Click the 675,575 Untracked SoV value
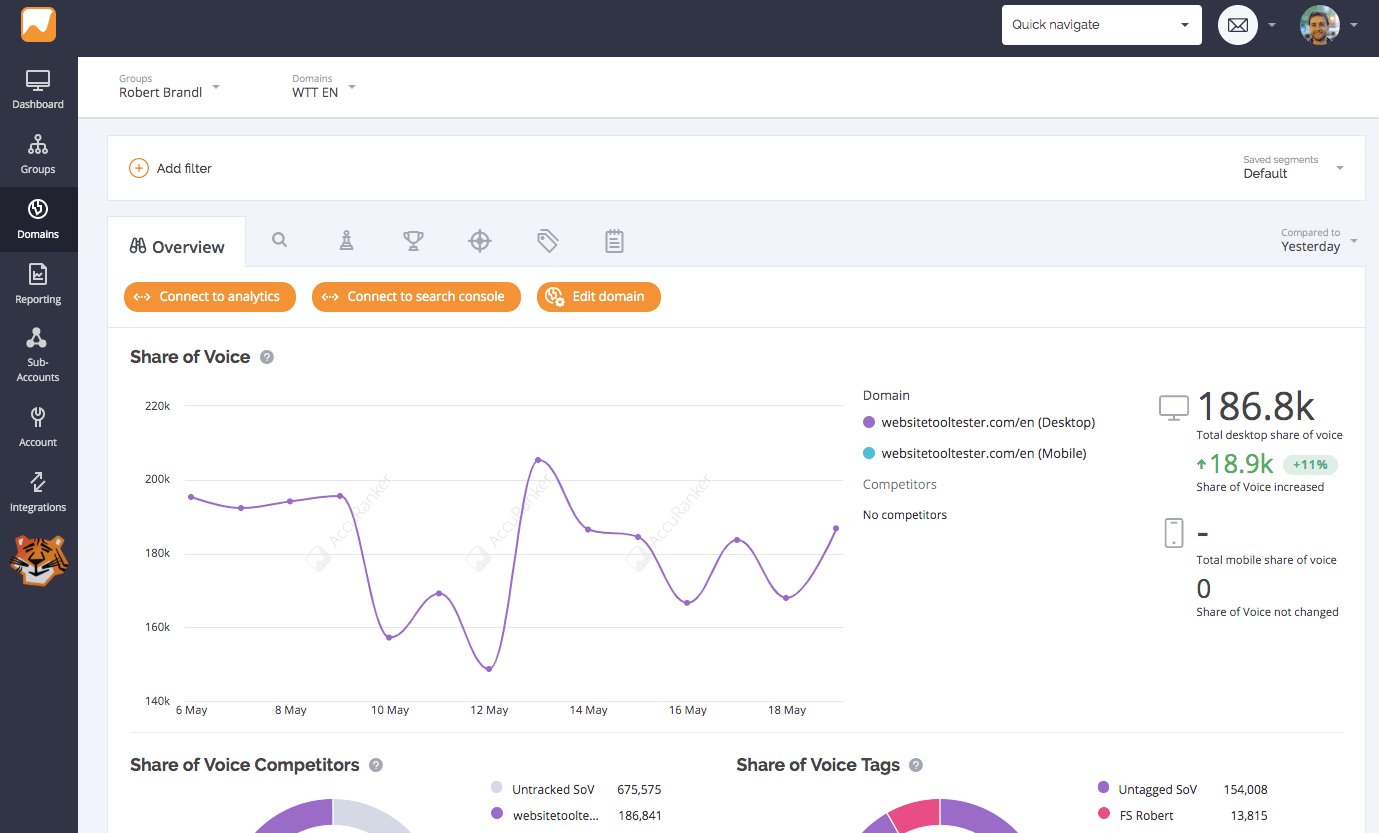This screenshot has width=1379, height=833. [x=639, y=789]
